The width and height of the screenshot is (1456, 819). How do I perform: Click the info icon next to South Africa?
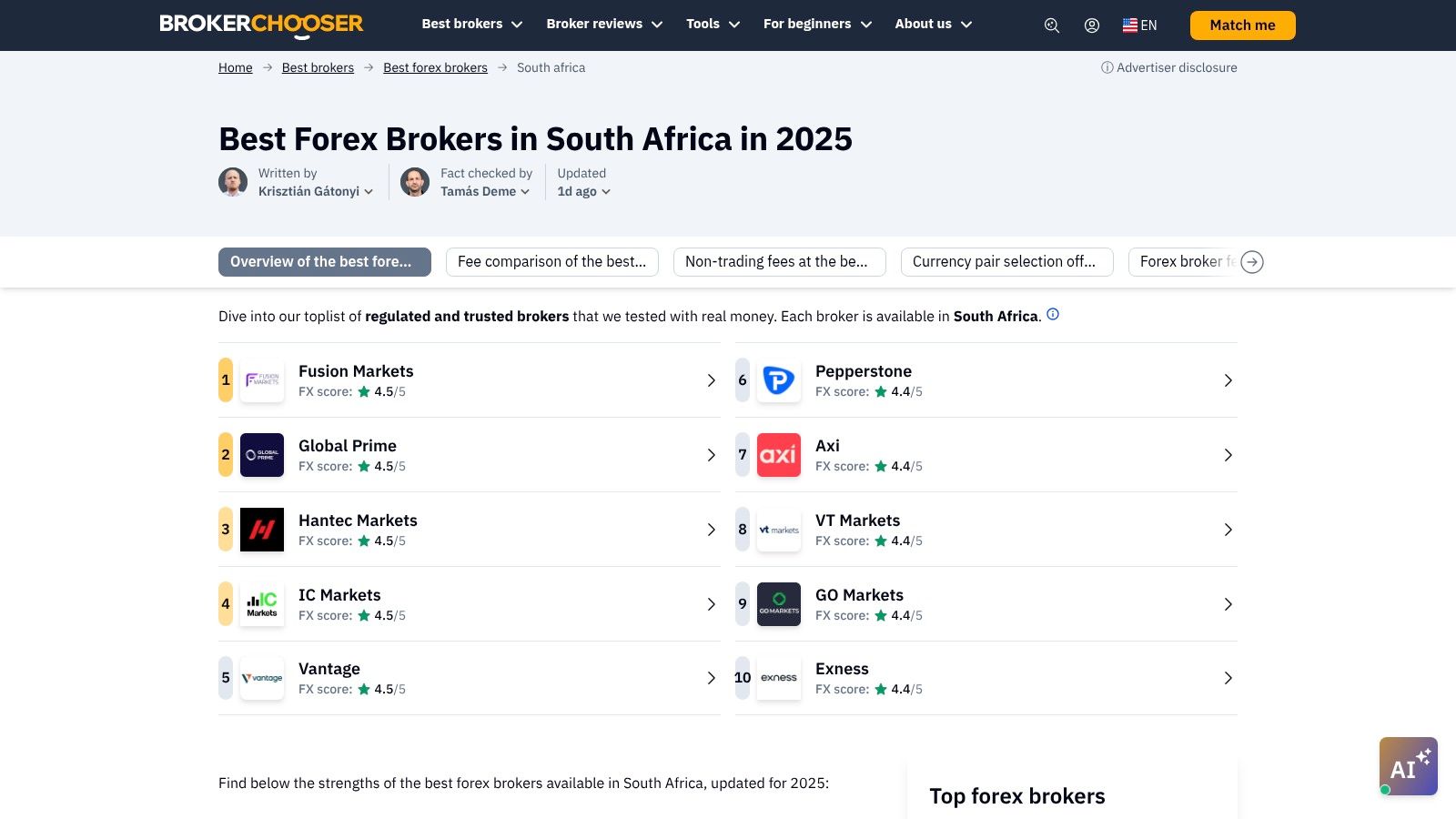(1053, 314)
